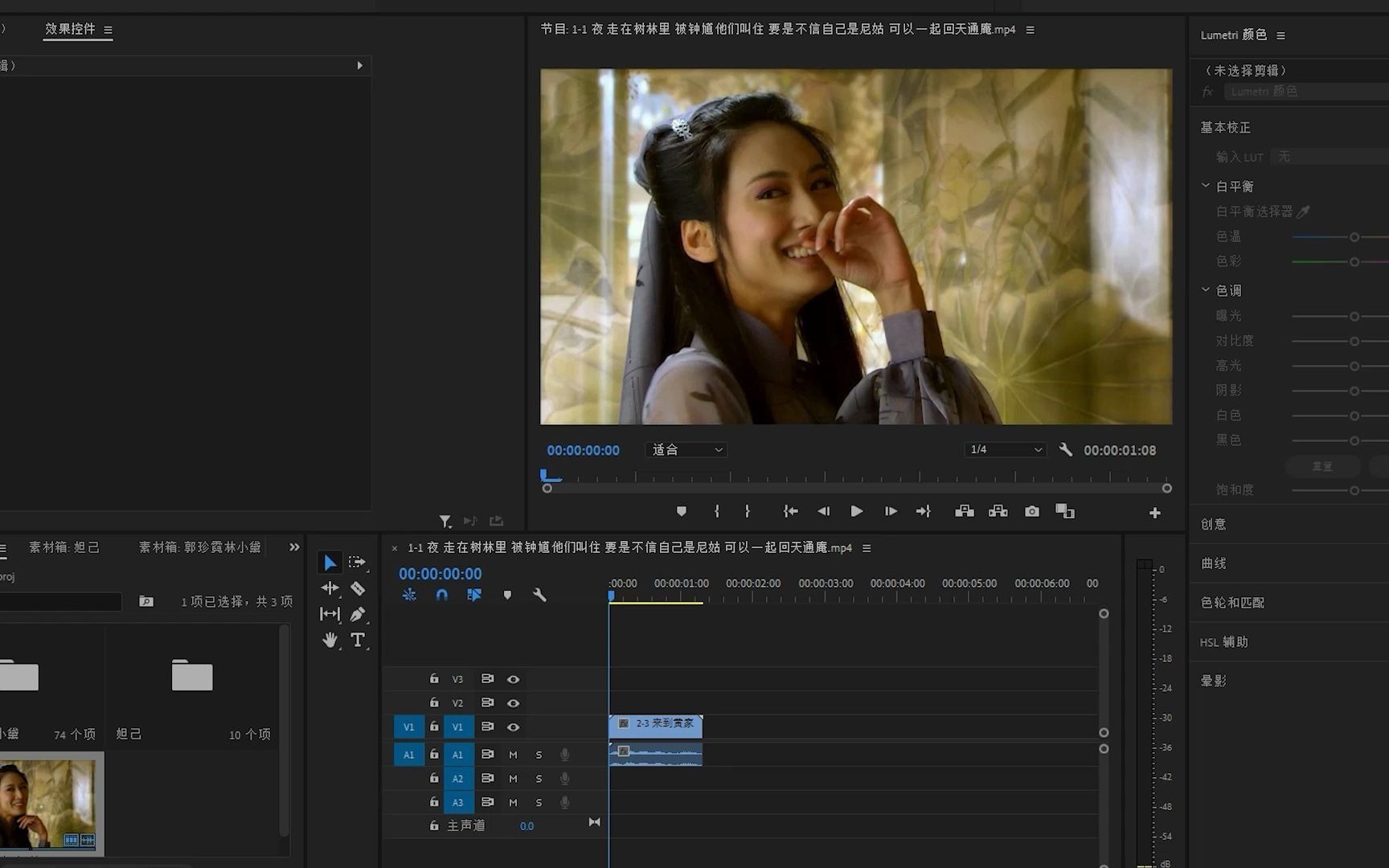The width and height of the screenshot is (1389, 868).
Task: Open timeline display settings wrench
Action: coord(539,595)
